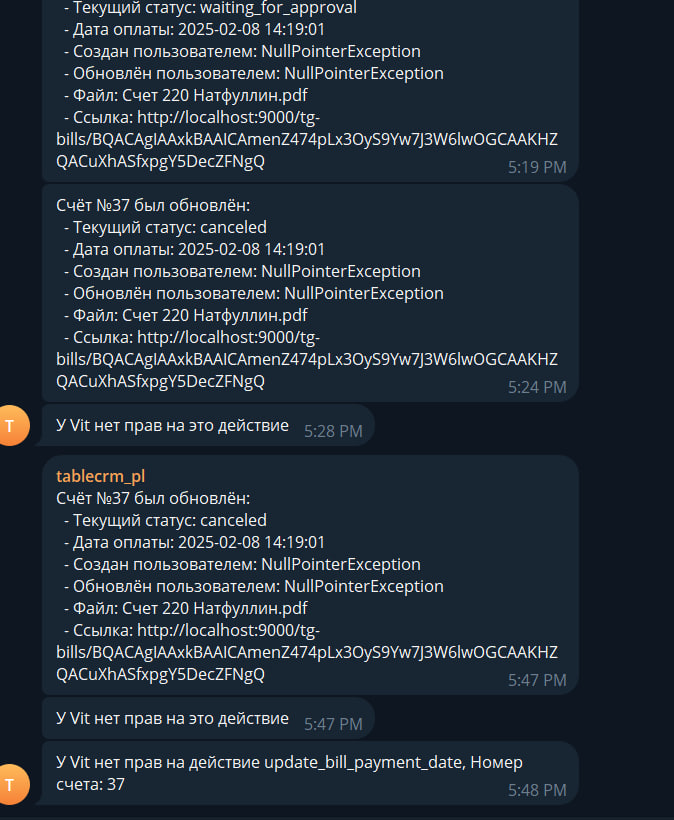Open the tablecrm_pl sender profile name
This screenshot has width=674, height=820.
[100, 476]
